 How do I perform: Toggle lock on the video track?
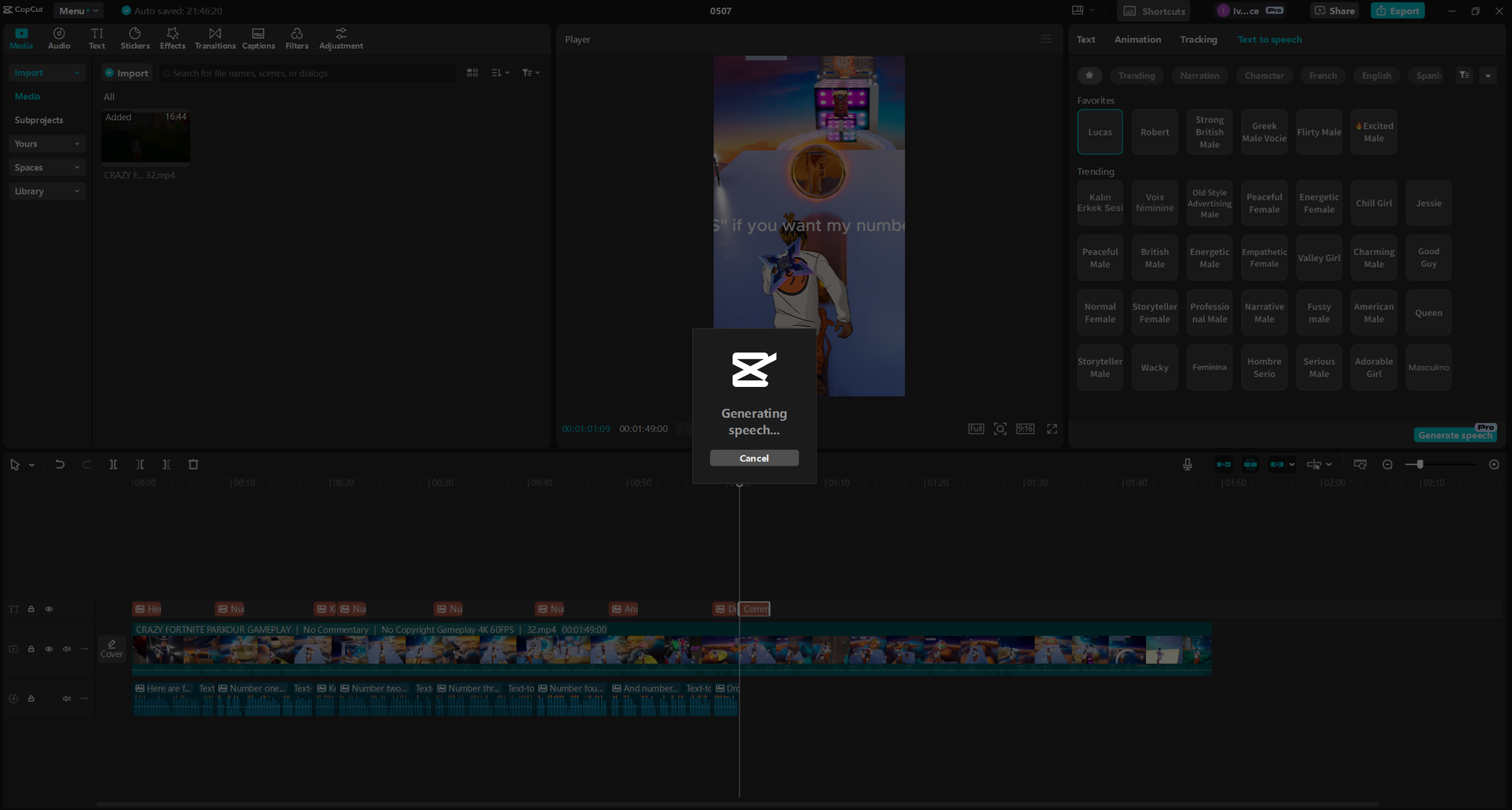tap(31, 649)
